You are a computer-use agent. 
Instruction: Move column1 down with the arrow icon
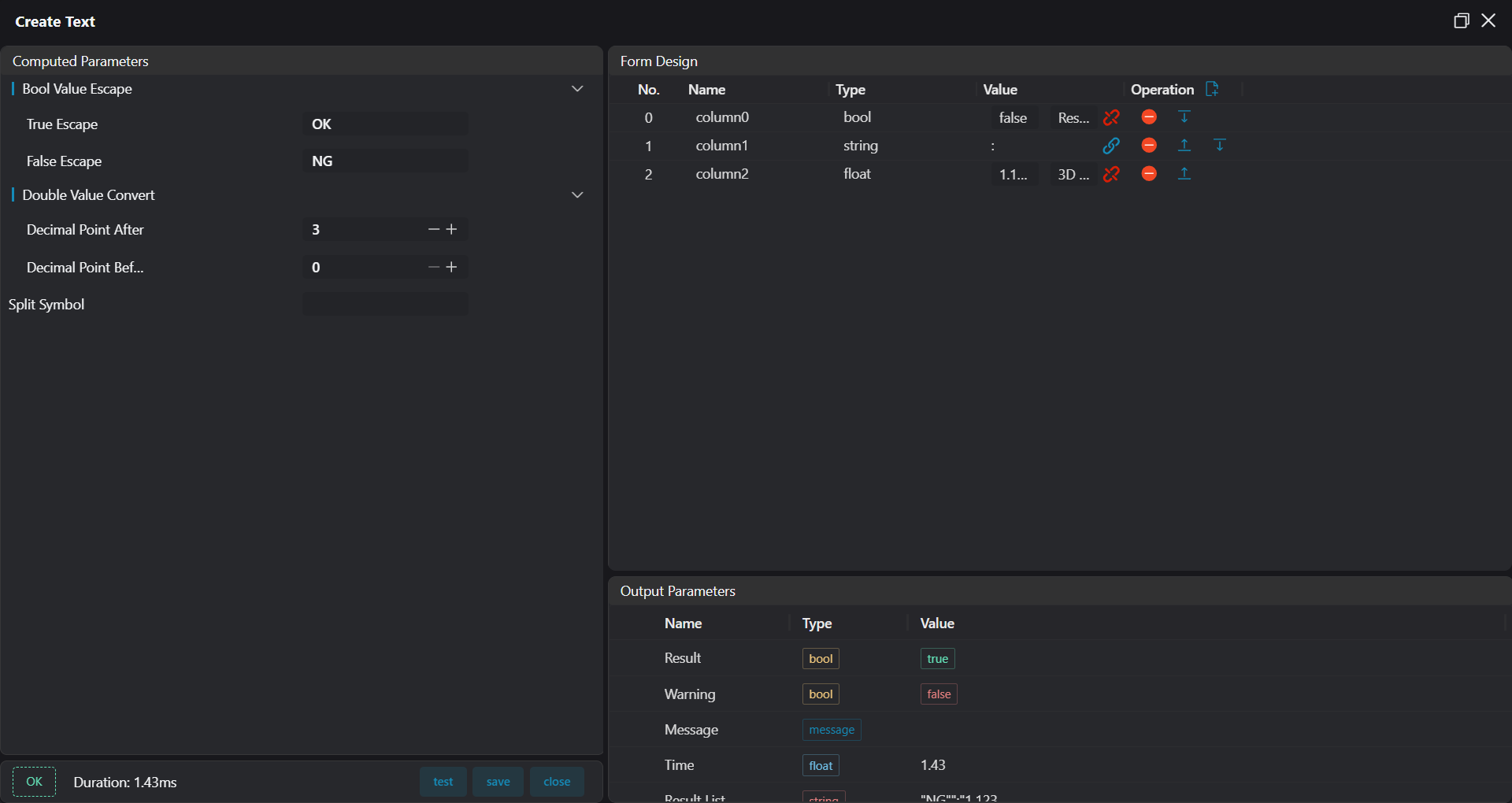tap(1219, 146)
